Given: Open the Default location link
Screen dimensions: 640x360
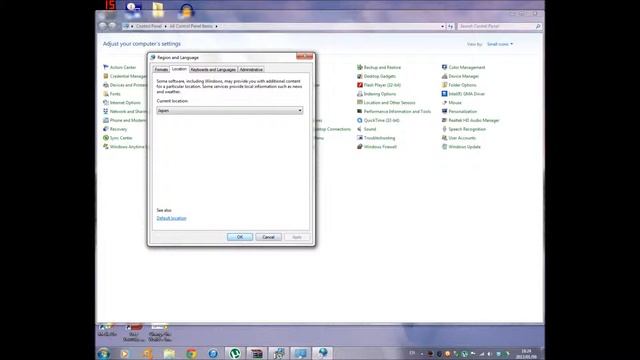Looking at the screenshot, I should click(171, 218).
